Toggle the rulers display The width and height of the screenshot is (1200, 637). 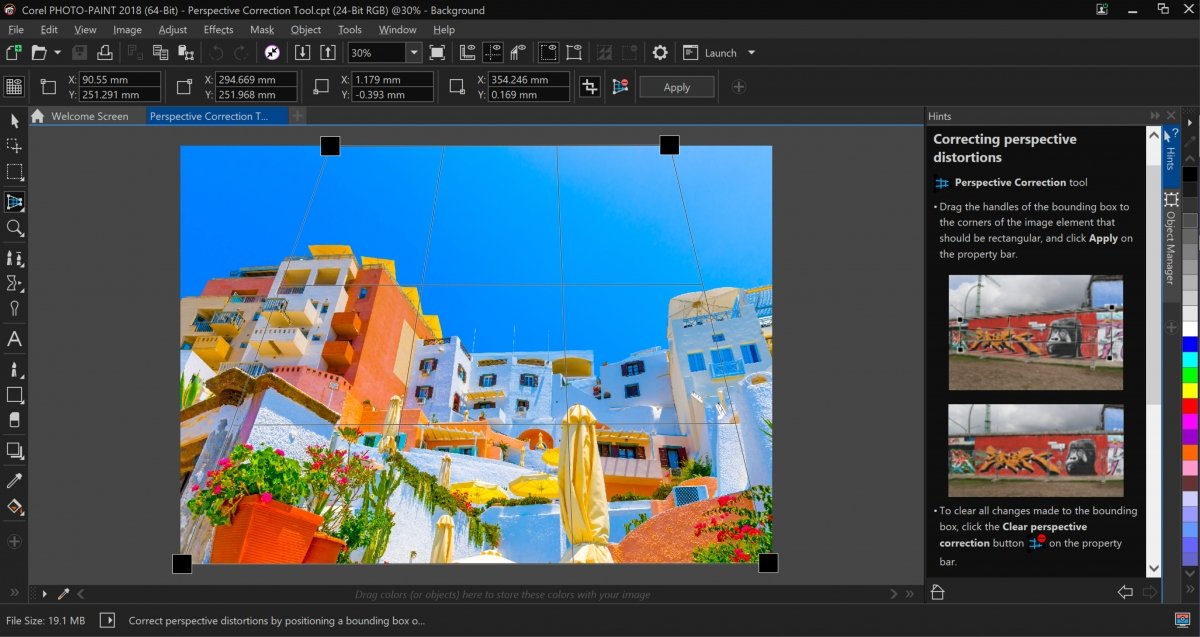(467, 53)
